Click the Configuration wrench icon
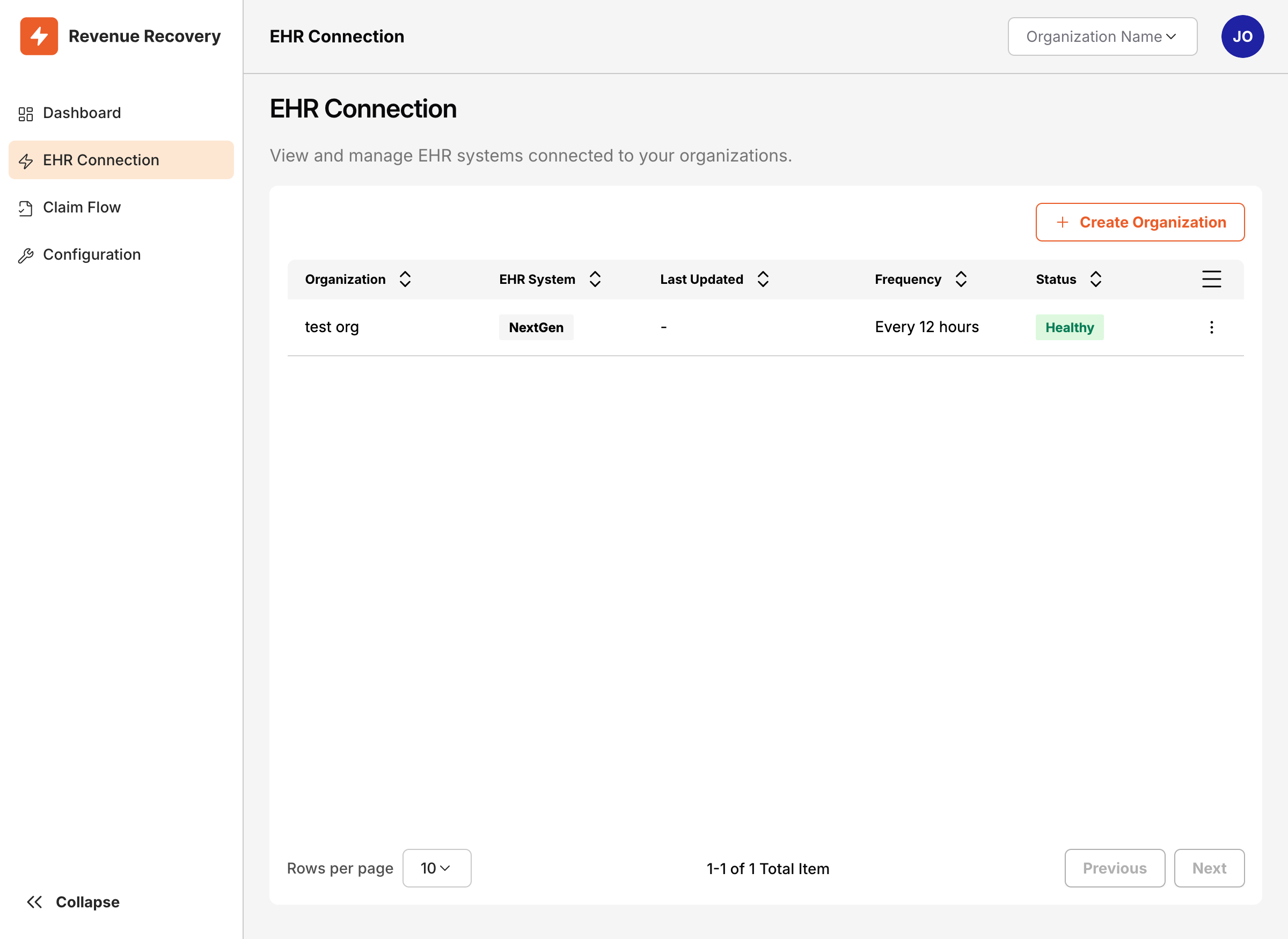The width and height of the screenshot is (1288, 939). pos(26,255)
